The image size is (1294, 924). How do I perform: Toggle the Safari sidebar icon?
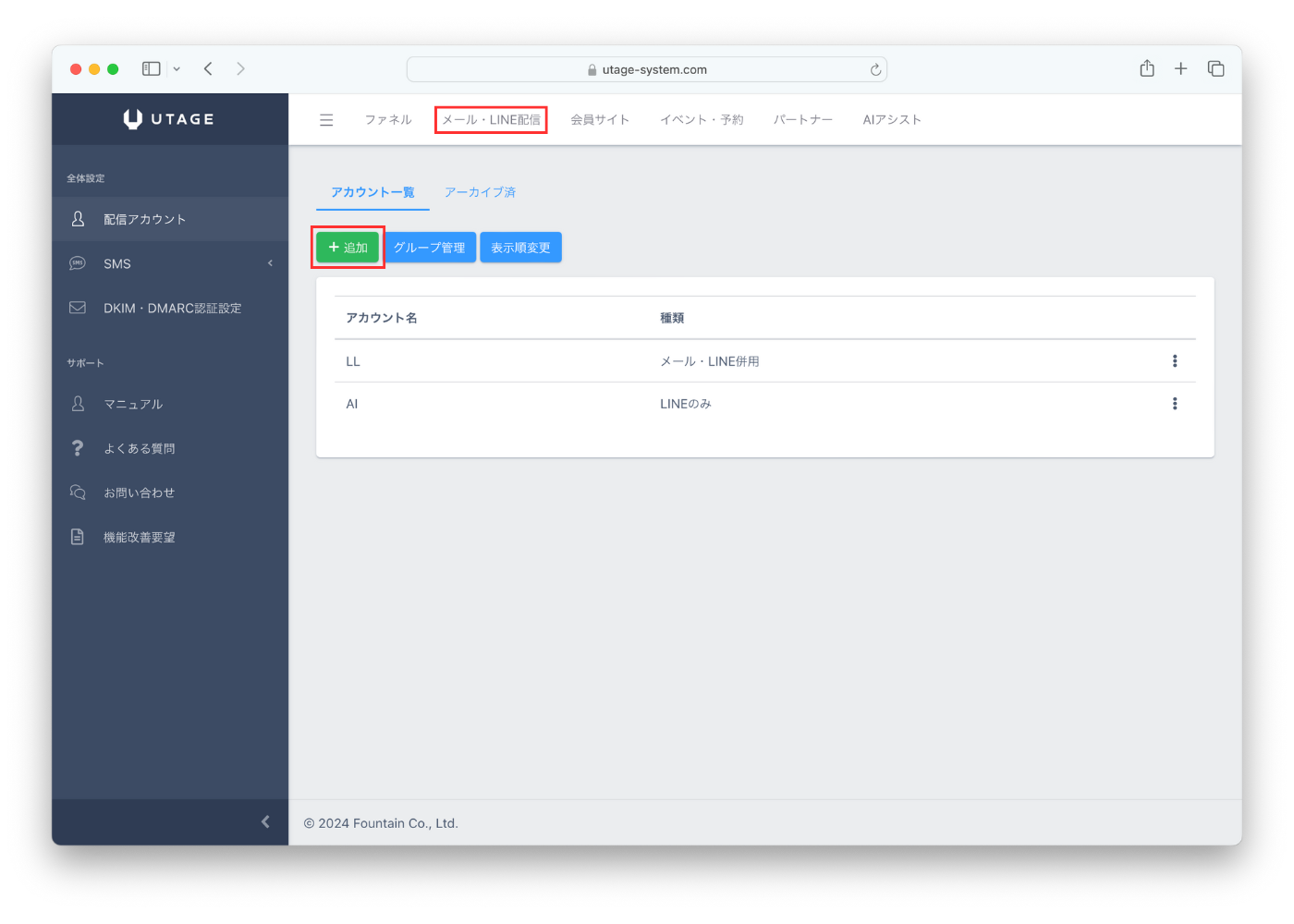152,68
